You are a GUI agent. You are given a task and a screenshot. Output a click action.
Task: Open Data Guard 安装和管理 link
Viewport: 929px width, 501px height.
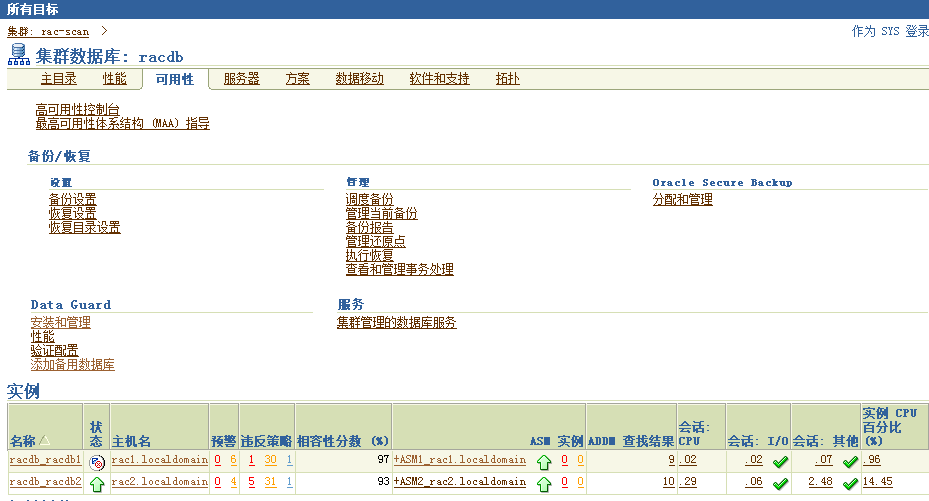[x=60, y=323]
